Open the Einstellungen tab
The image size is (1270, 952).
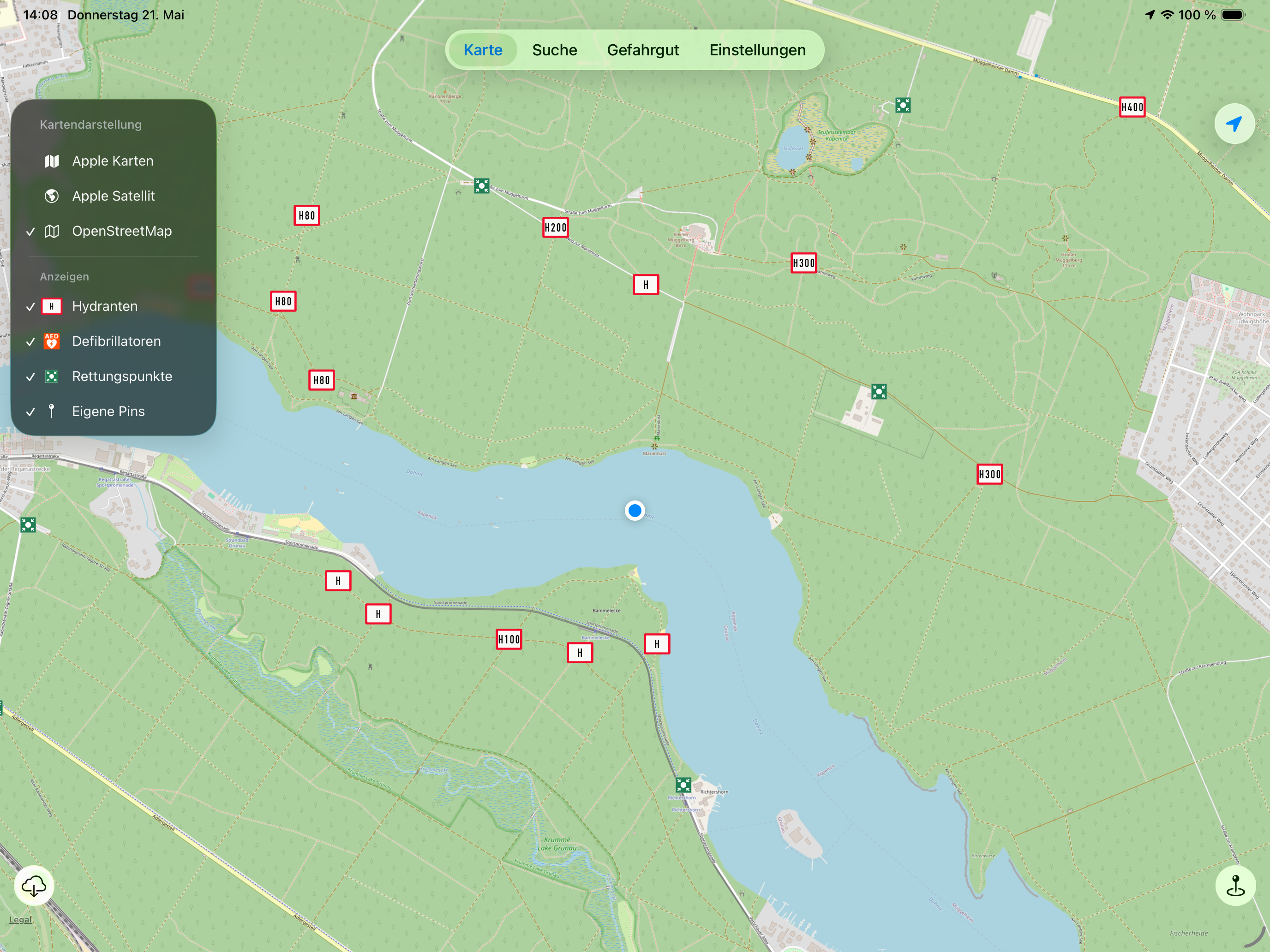(757, 50)
